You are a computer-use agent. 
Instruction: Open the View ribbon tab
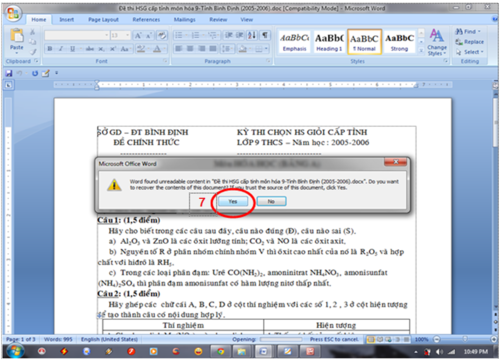point(247,20)
